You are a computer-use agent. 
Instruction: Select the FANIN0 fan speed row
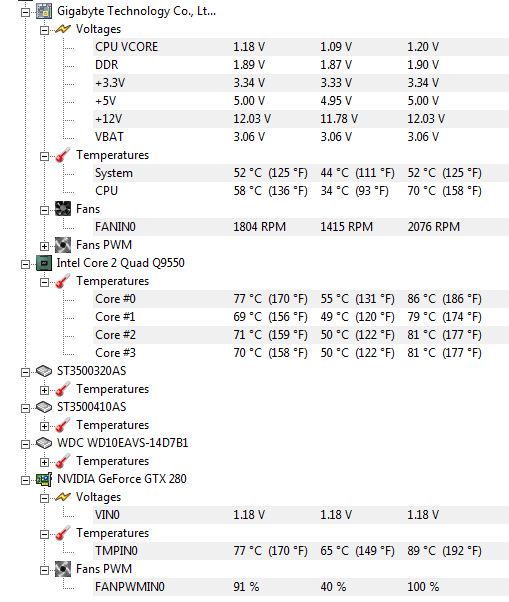pyautogui.click(x=301, y=227)
